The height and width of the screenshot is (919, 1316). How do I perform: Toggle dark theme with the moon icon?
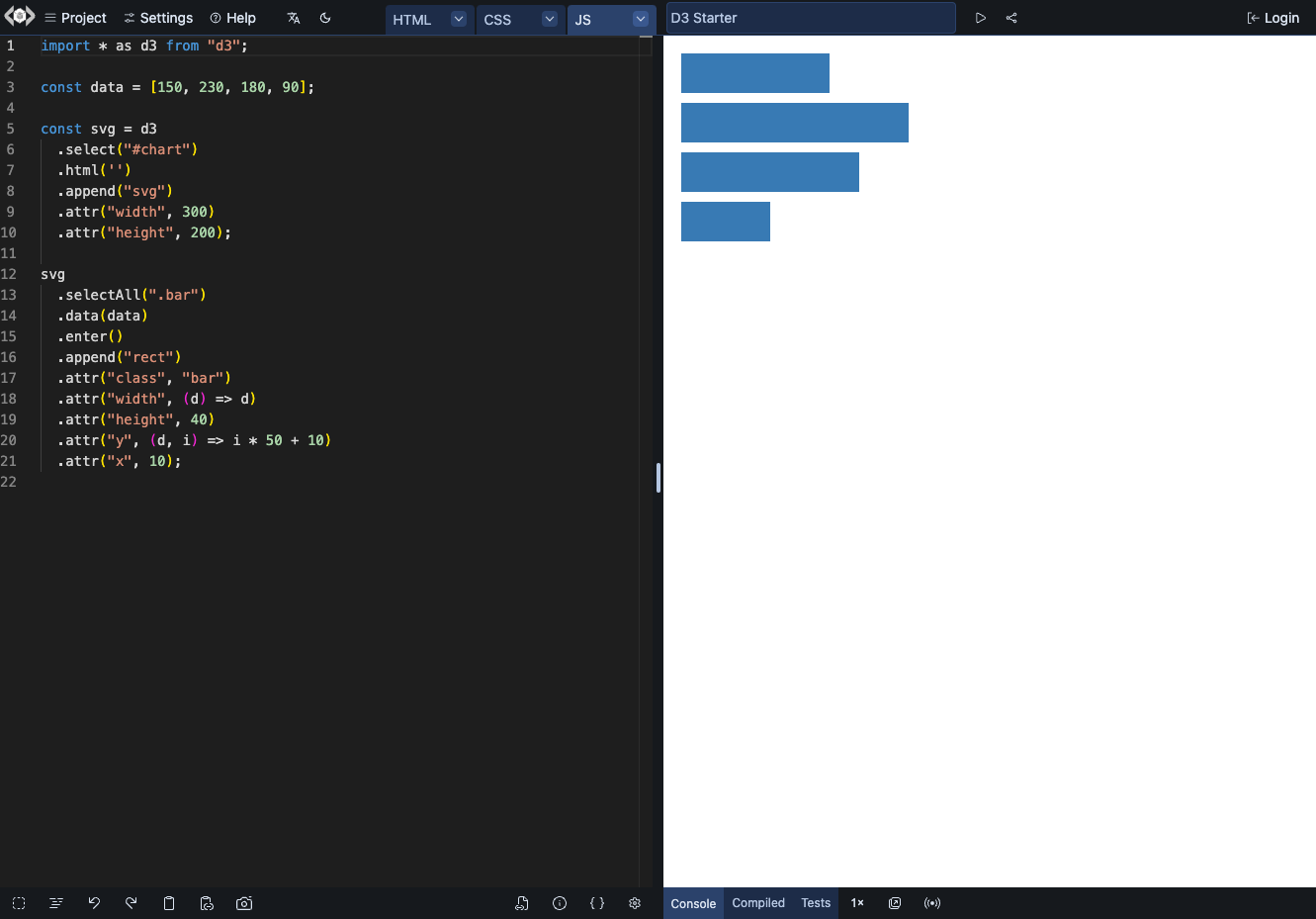tap(325, 18)
